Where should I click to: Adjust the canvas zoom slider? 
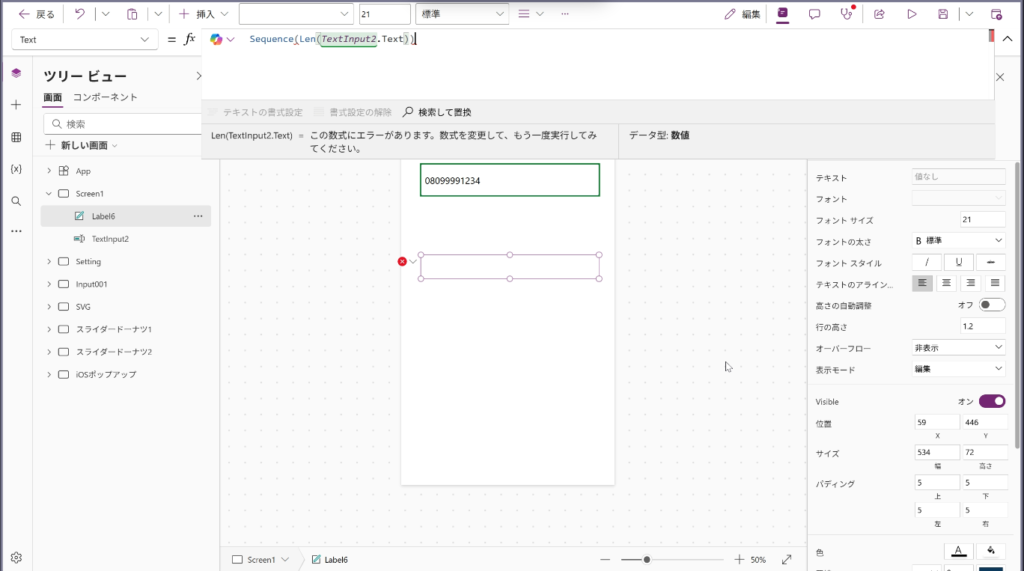click(647, 559)
